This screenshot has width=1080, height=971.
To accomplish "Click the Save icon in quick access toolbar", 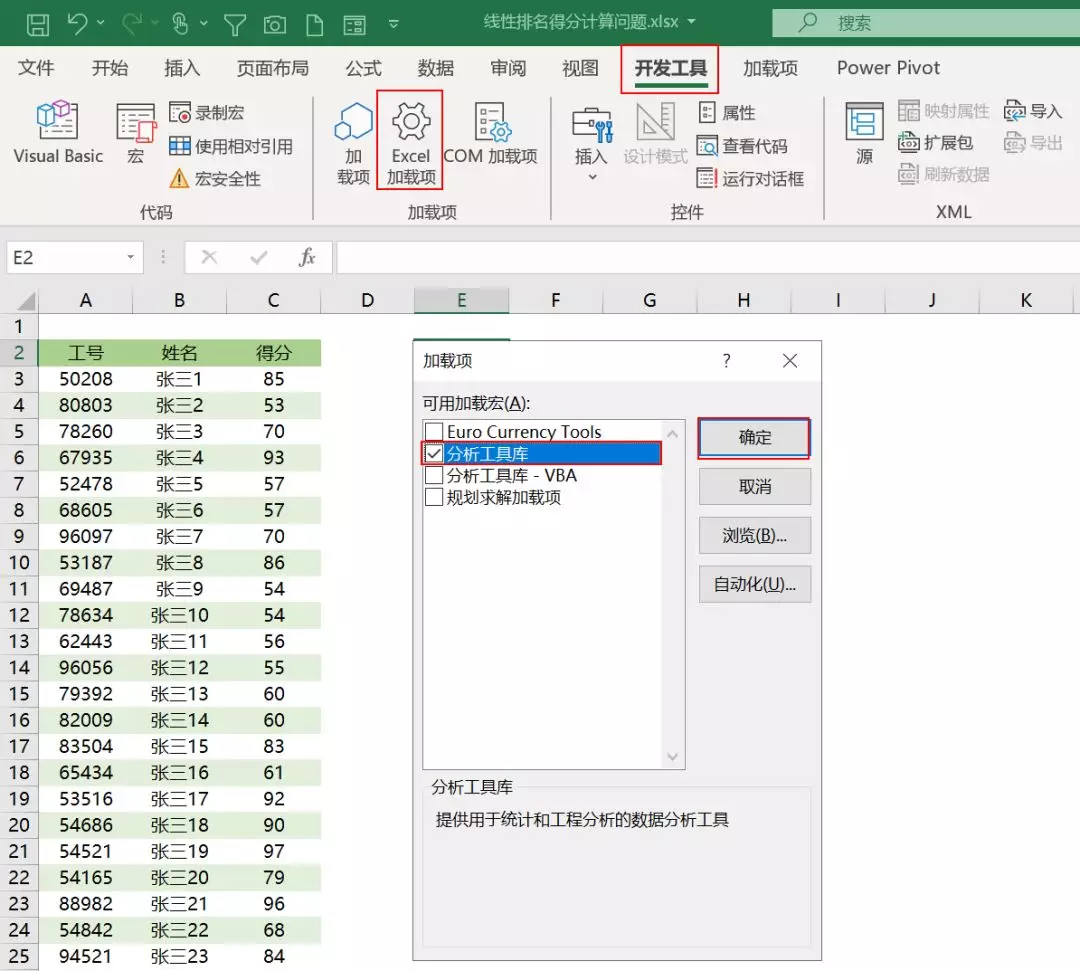I will coord(37,25).
